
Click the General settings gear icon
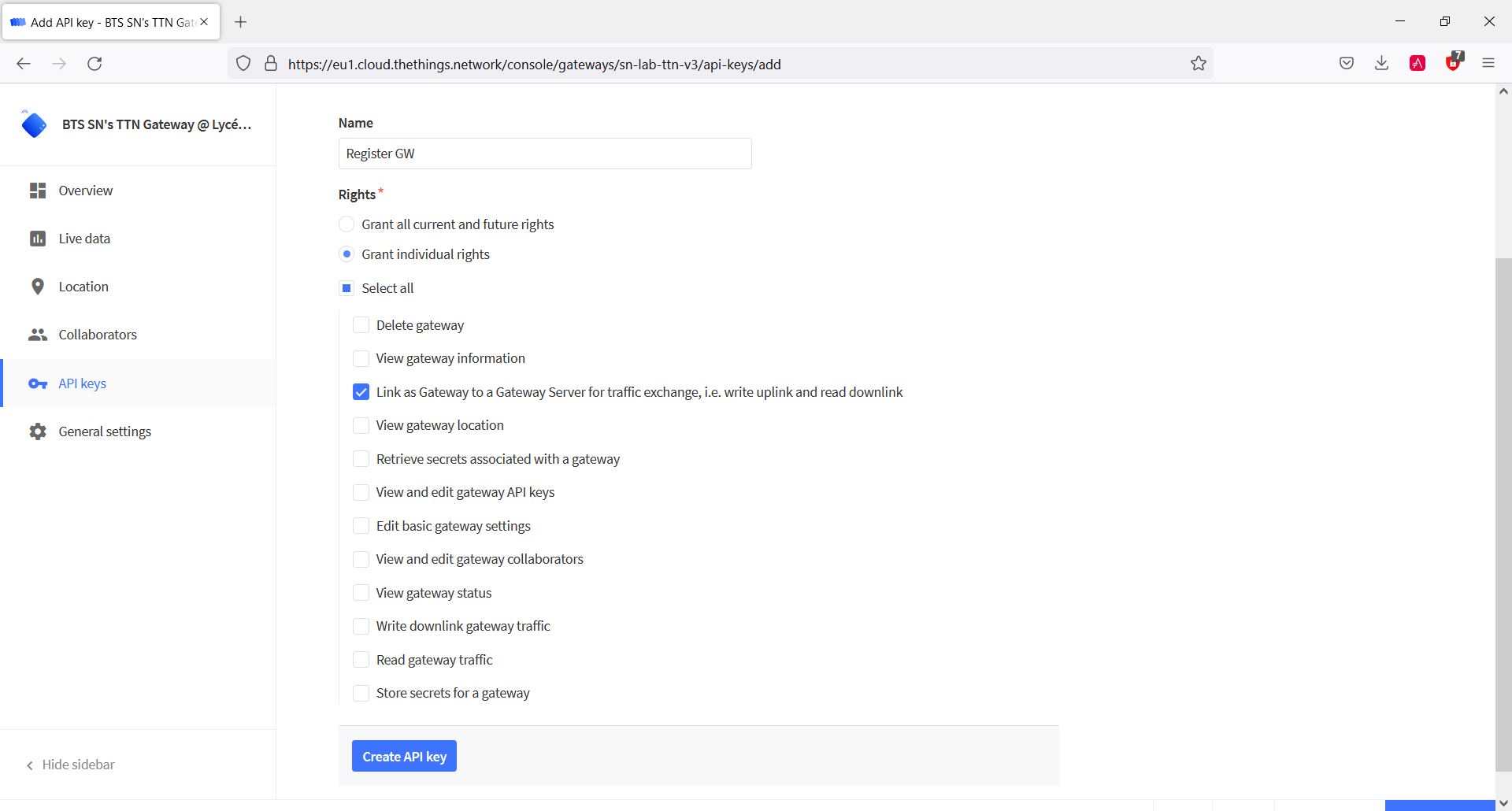coord(38,431)
